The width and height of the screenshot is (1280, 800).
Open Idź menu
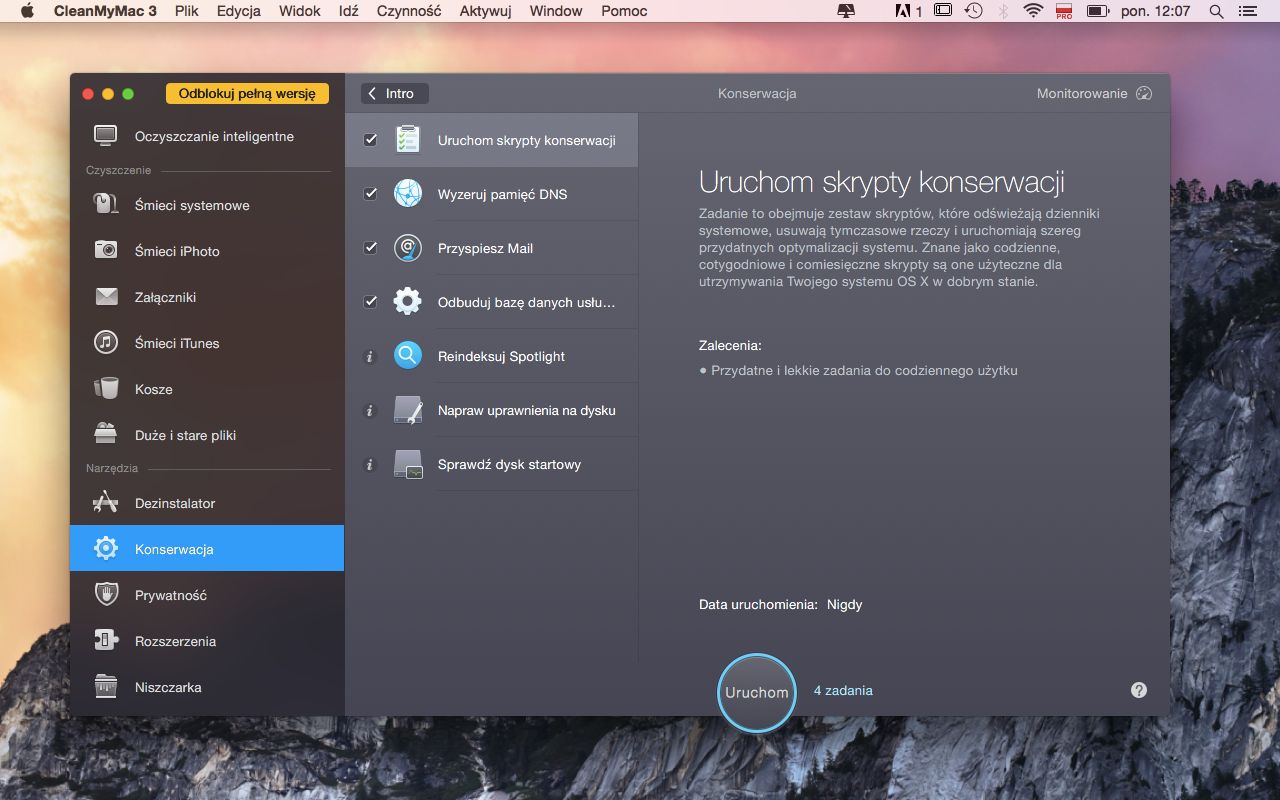[348, 11]
